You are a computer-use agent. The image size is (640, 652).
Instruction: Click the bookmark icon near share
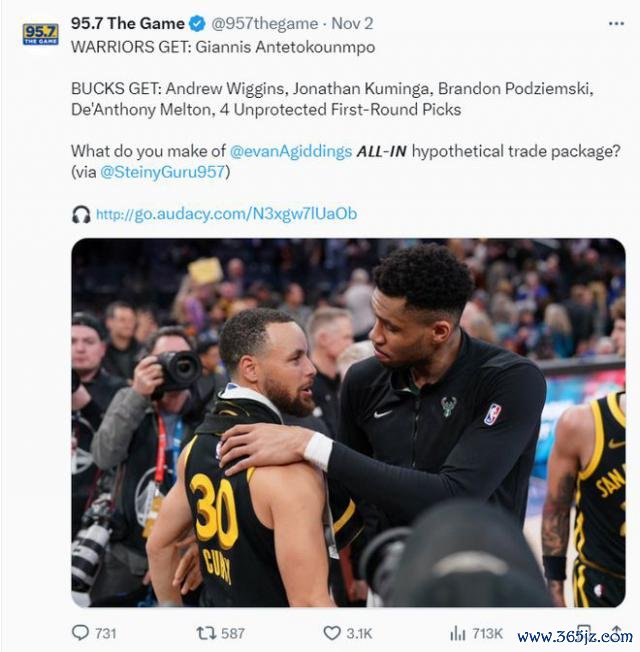[584, 632]
